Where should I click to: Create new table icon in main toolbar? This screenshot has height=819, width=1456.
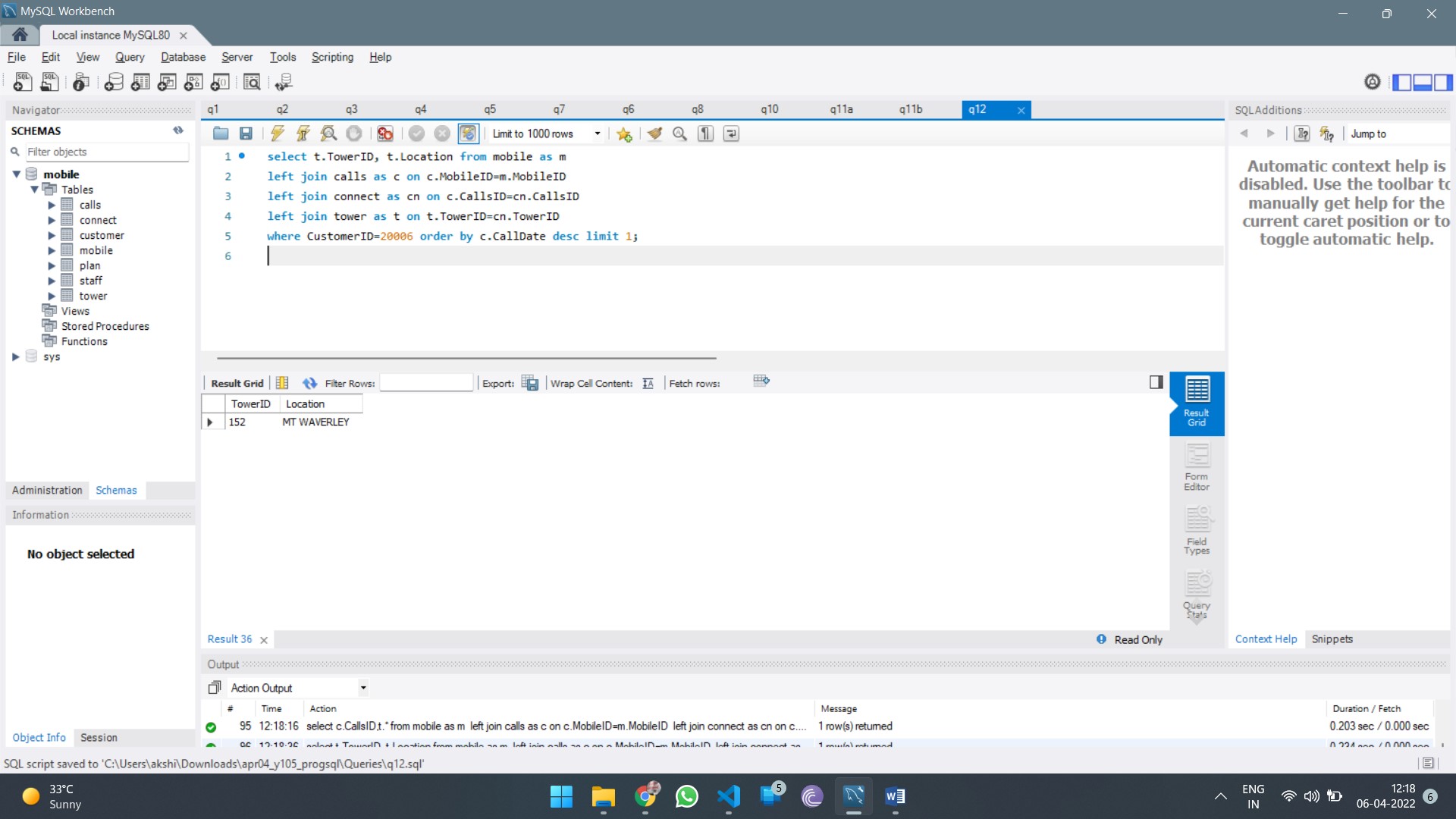point(140,82)
